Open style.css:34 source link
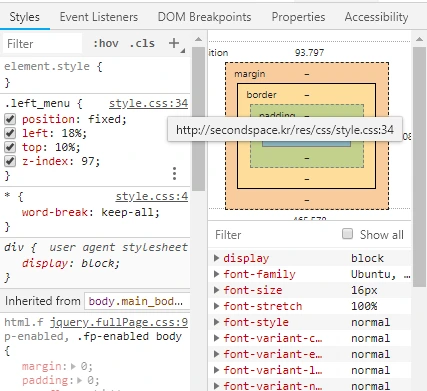 148,103
